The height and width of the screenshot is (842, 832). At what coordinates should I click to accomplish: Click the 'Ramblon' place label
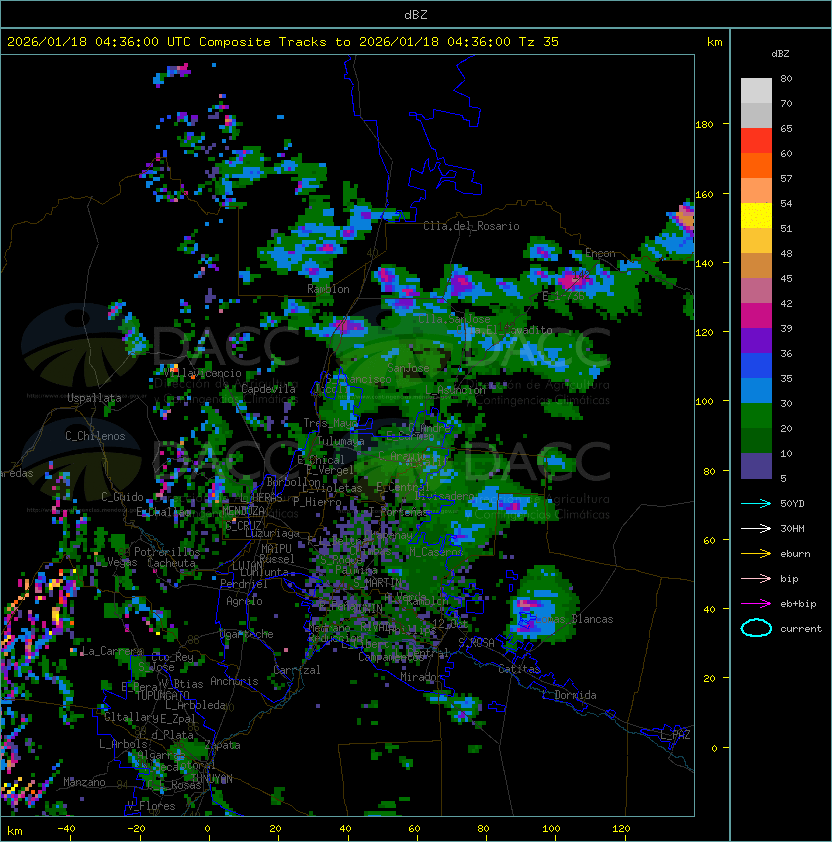tap(328, 289)
